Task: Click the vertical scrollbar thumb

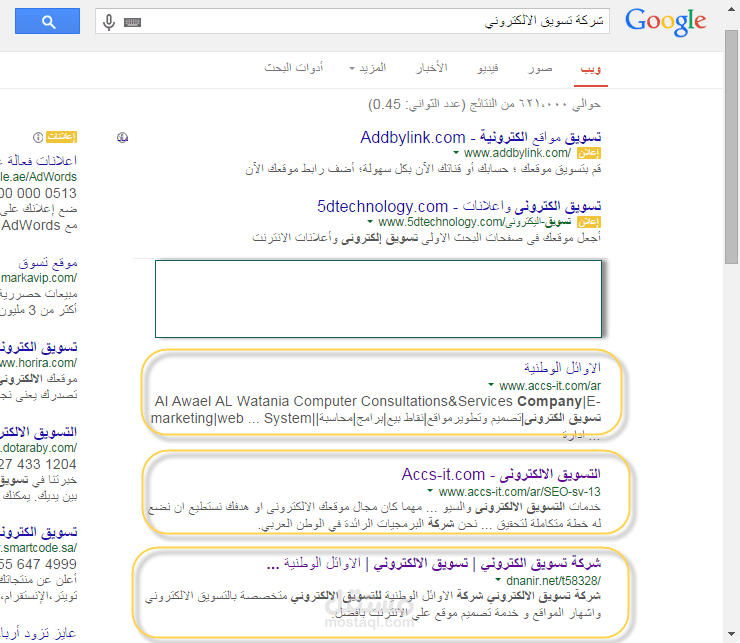Action: coord(732,146)
